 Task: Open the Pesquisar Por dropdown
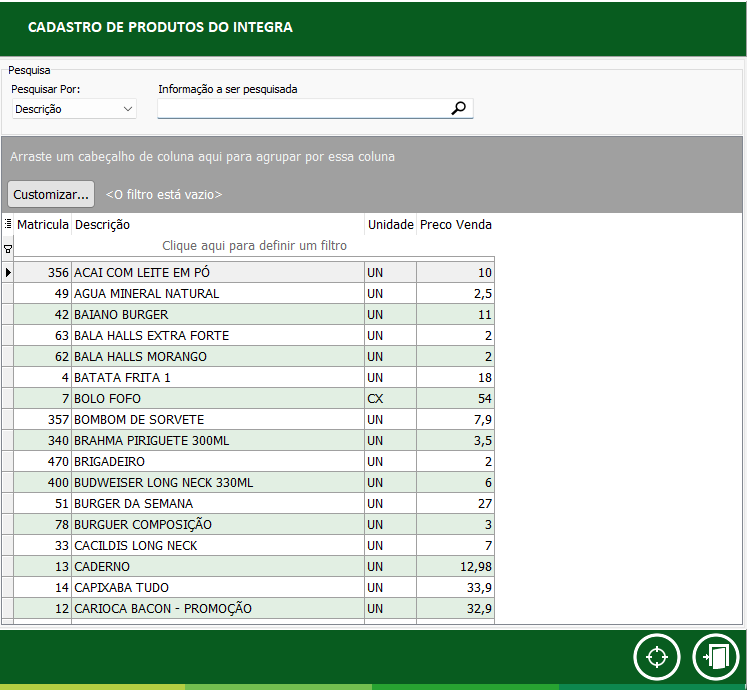[74, 109]
